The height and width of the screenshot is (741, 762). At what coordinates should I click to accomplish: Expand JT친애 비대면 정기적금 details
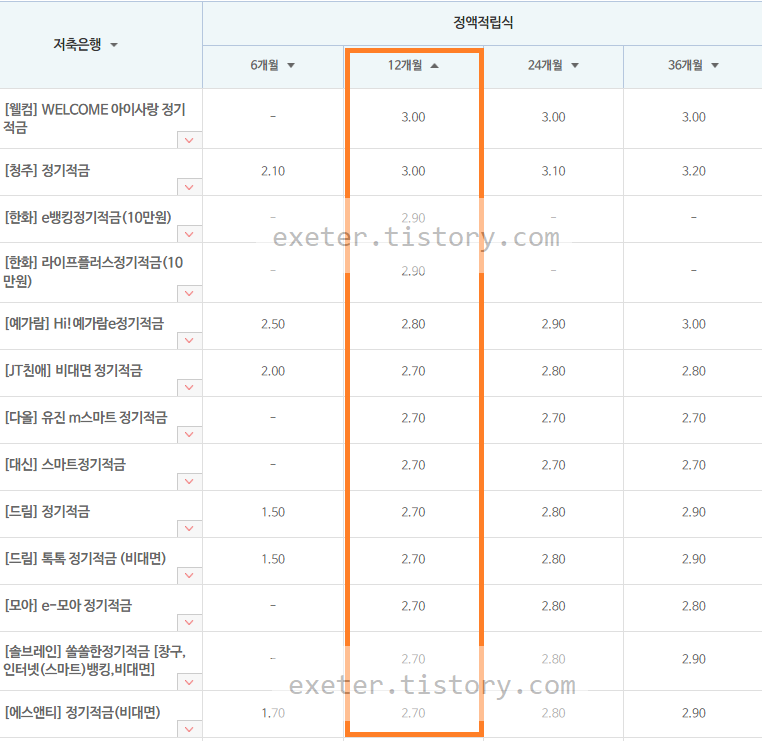pos(190,388)
